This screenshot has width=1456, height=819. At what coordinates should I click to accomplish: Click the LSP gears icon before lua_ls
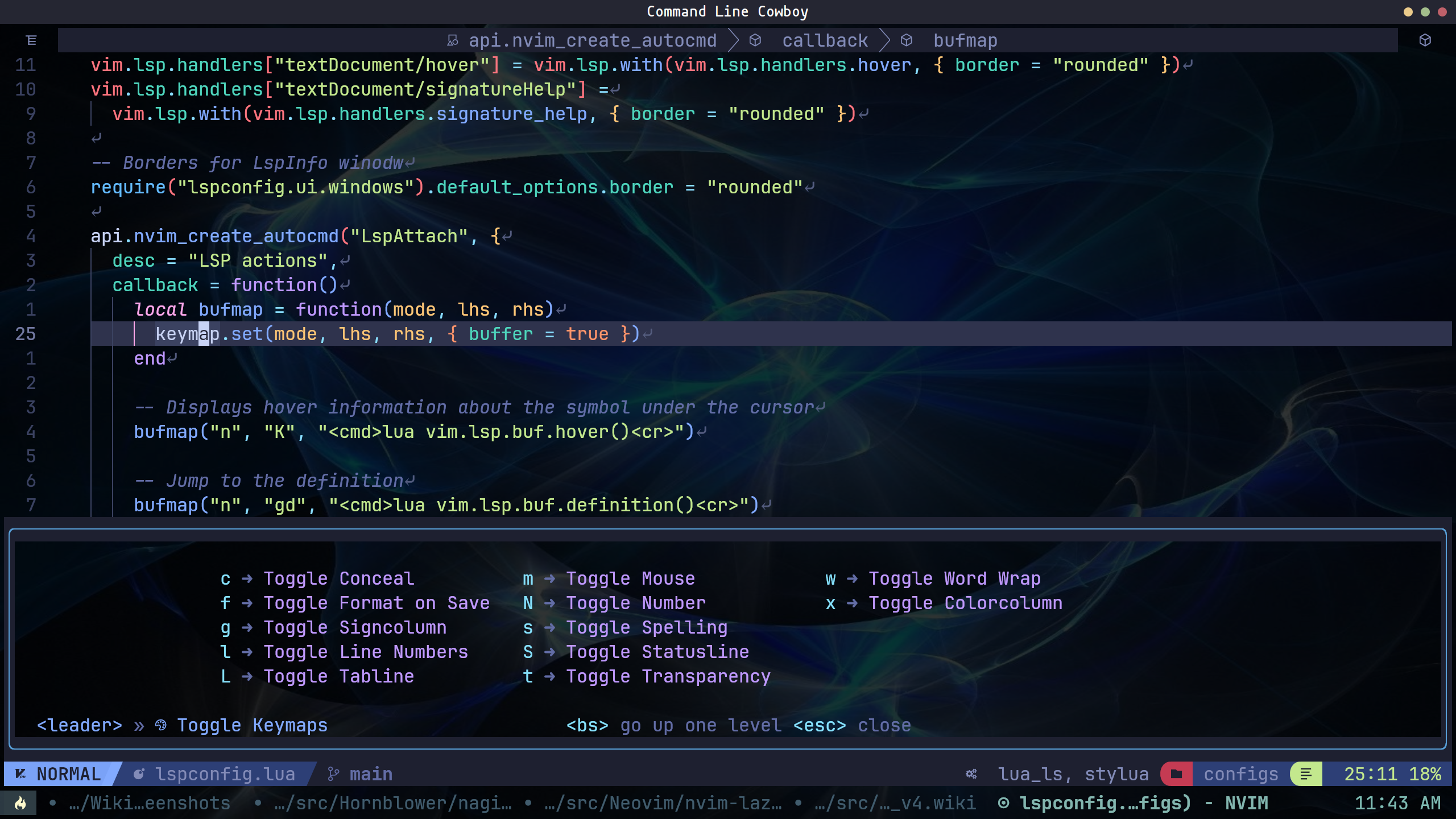971,774
